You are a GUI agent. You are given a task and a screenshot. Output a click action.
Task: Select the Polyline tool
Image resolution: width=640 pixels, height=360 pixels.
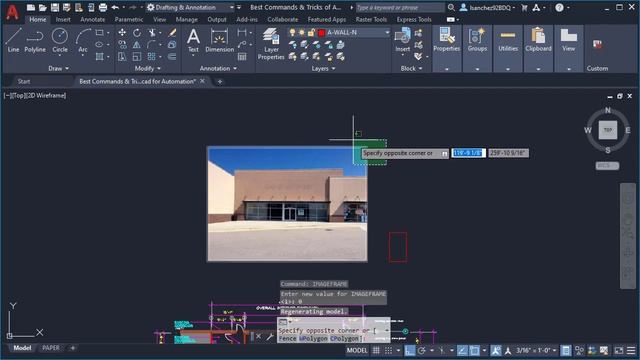35,40
